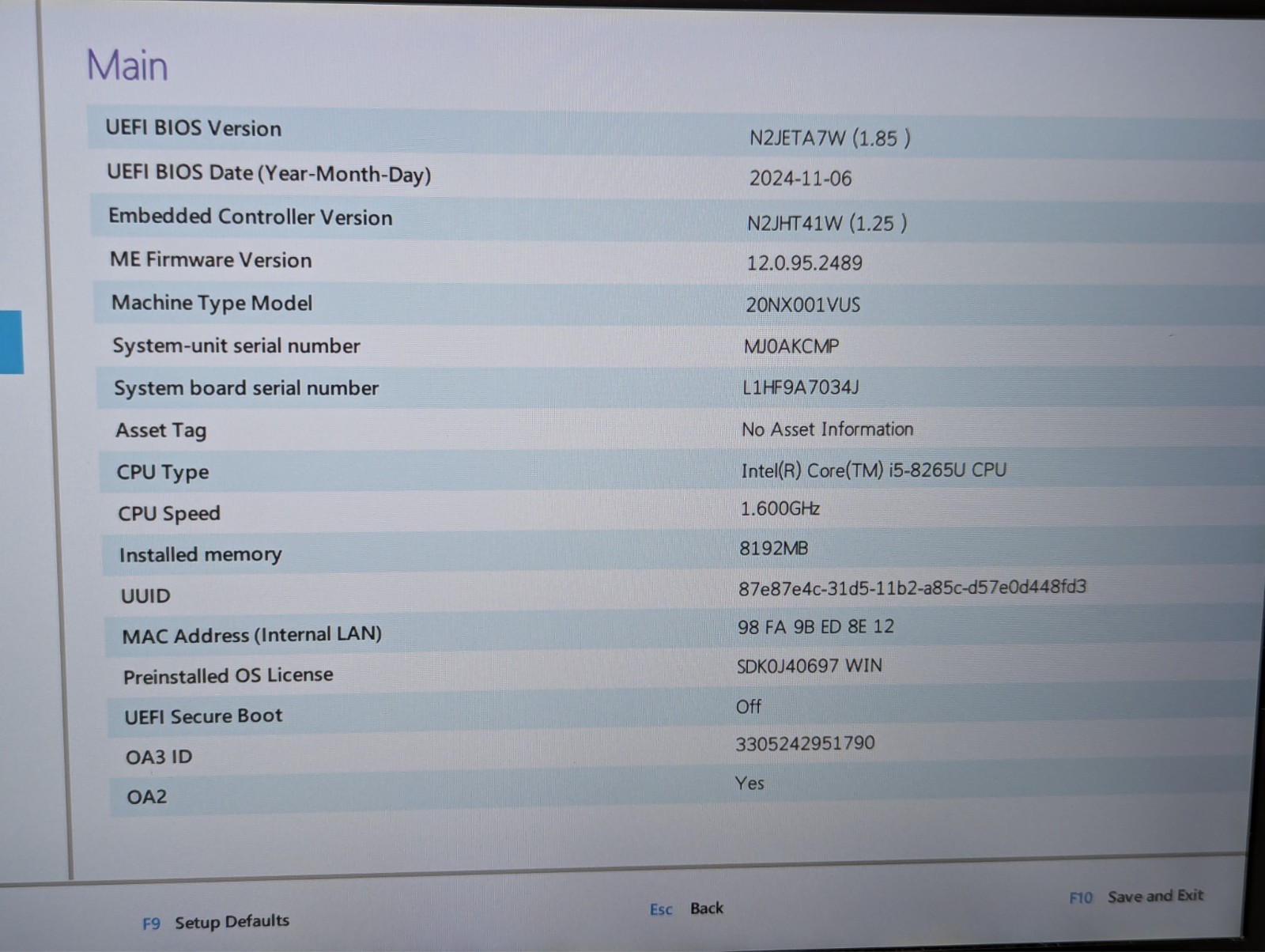Click the board serial L1HF9A7034J

(x=800, y=387)
